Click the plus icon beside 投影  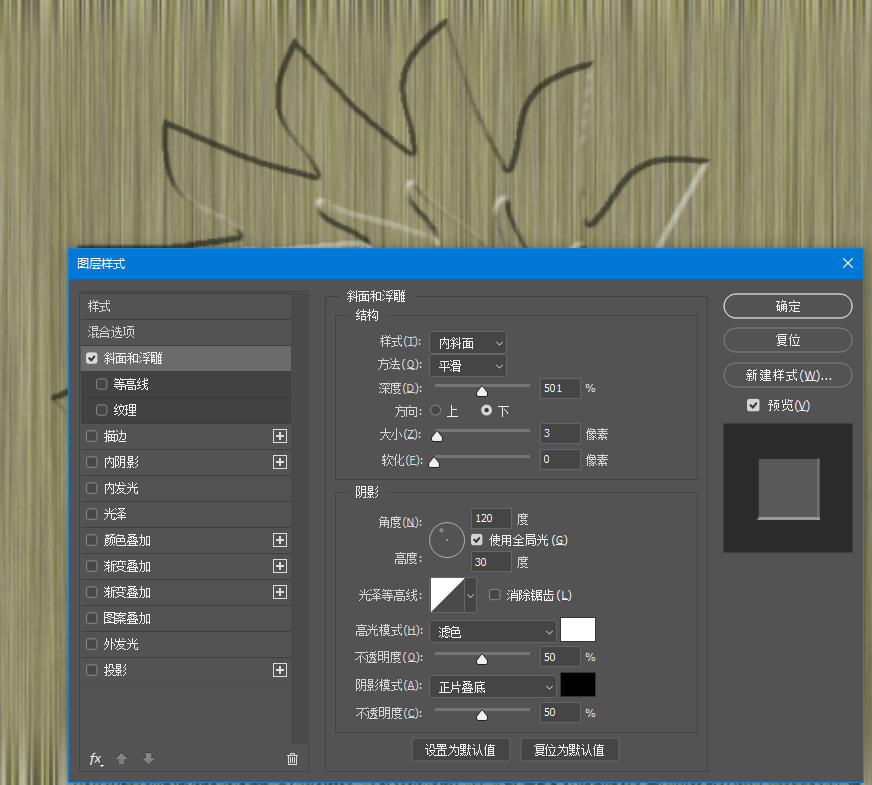point(280,670)
